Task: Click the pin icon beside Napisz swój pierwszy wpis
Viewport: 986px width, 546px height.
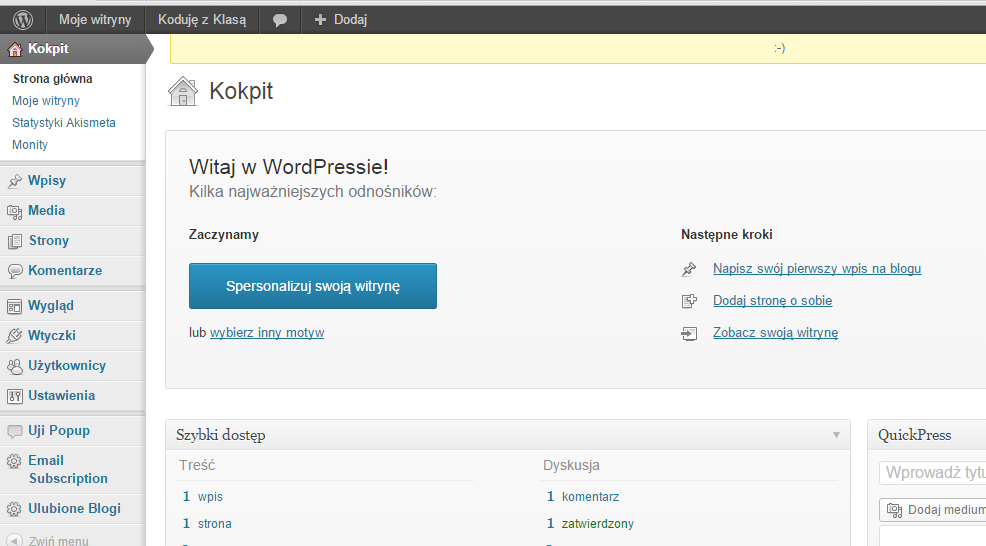Action: click(x=689, y=269)
